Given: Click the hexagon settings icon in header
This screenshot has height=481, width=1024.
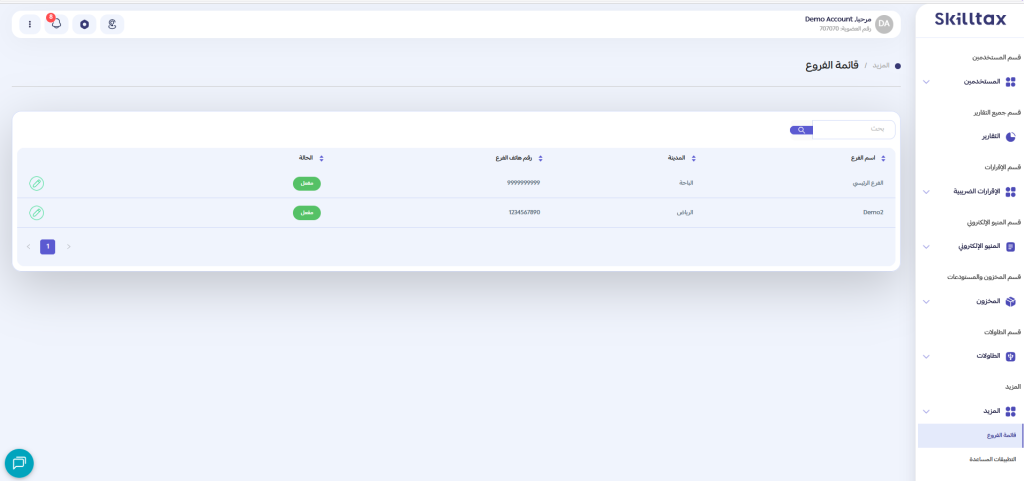Looking at the screenshot, I should [85, 24].
